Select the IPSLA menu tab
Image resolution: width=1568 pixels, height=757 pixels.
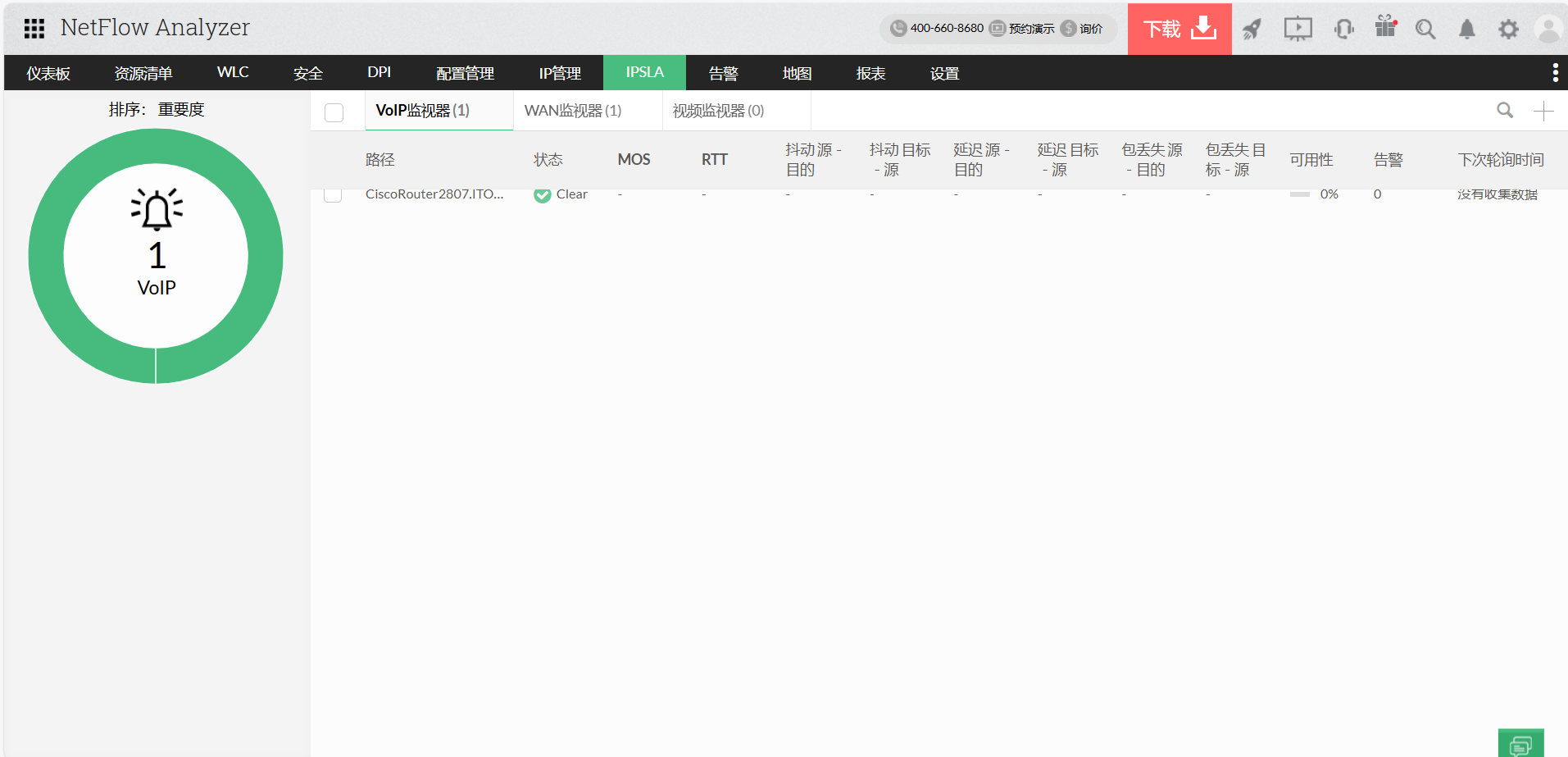[x=645, y=73]
